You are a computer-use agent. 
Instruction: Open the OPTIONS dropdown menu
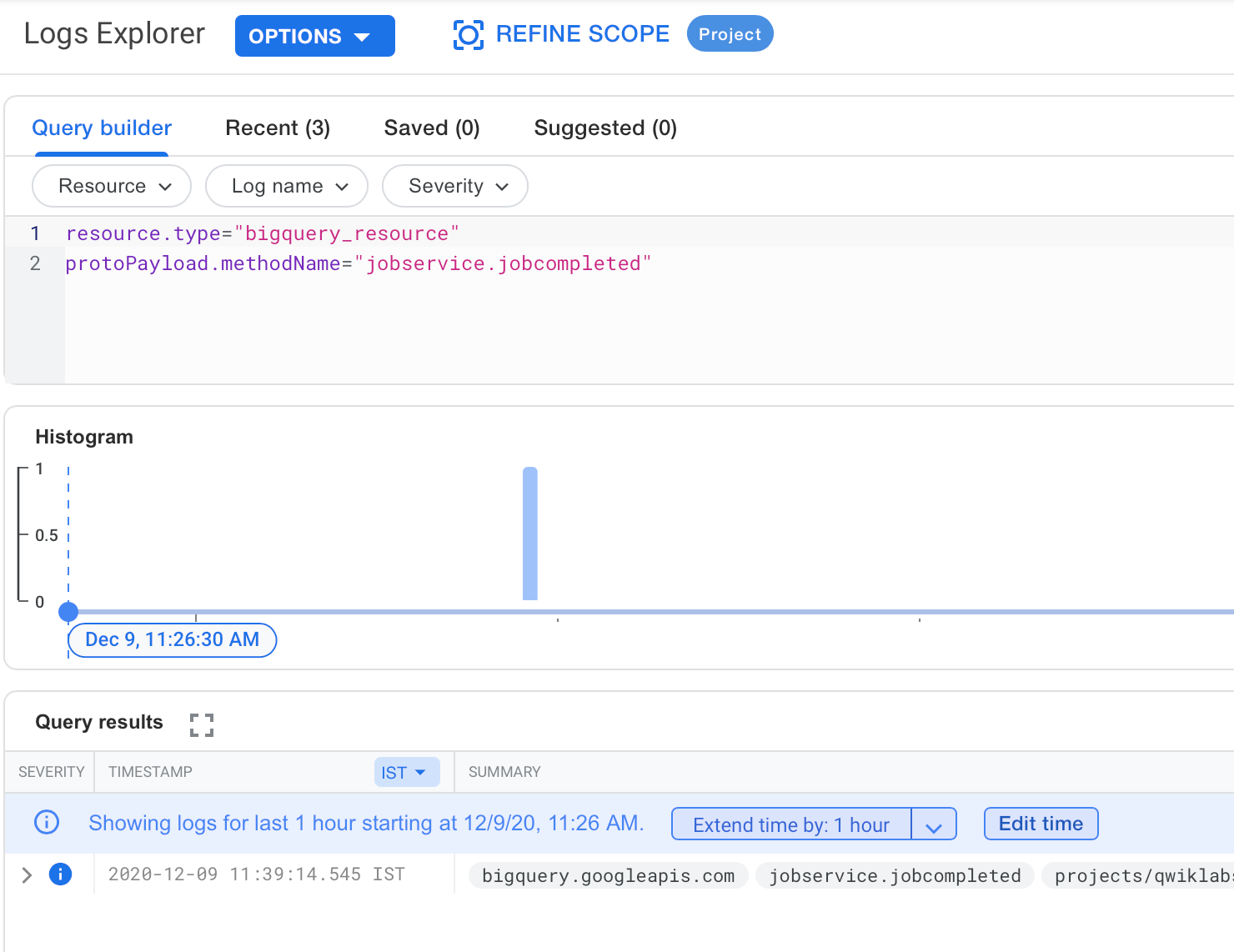pos(315,36)
